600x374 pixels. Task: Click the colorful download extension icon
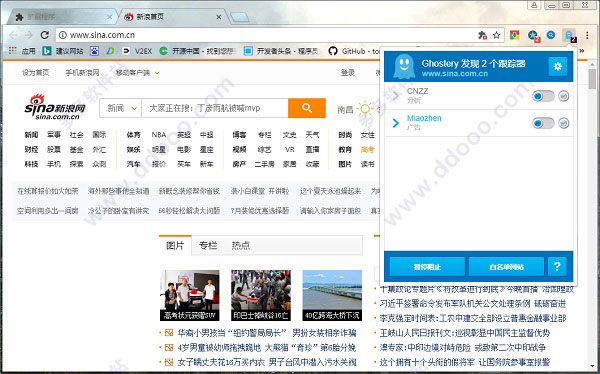(515, 35)
